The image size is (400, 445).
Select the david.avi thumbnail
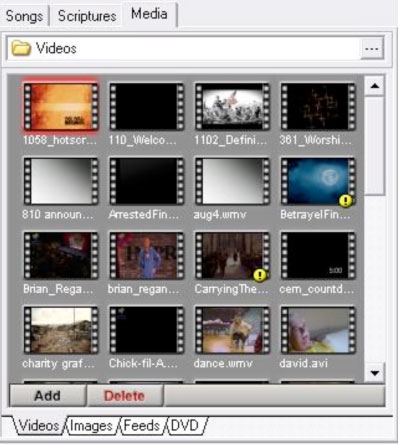(x=318, y=330)
